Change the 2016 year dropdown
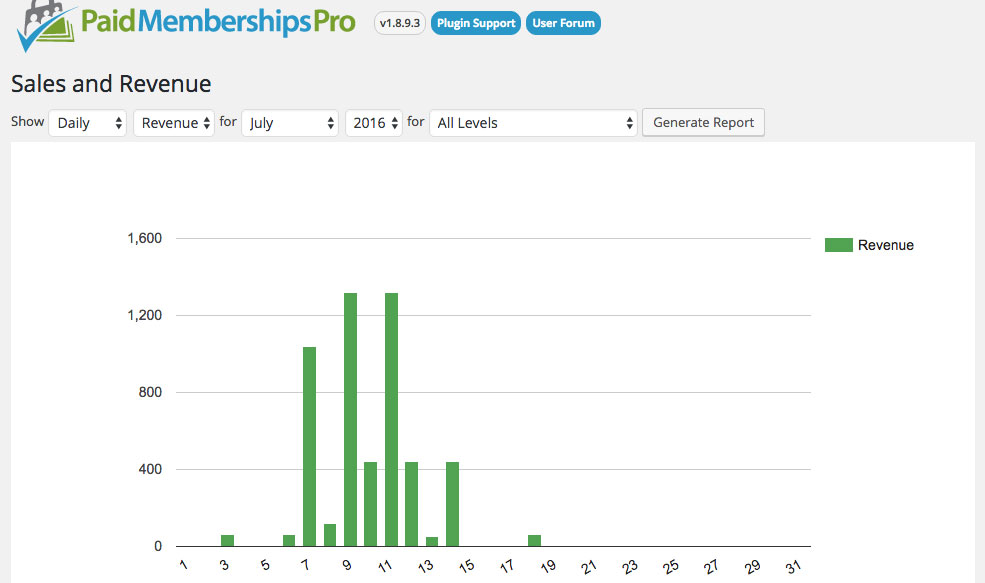This screenshot has height=583, width=985. (x=374, y=123)
